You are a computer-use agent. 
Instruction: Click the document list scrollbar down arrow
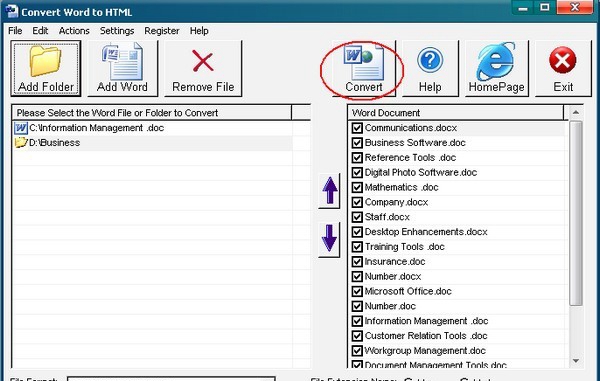pos(576,361)
